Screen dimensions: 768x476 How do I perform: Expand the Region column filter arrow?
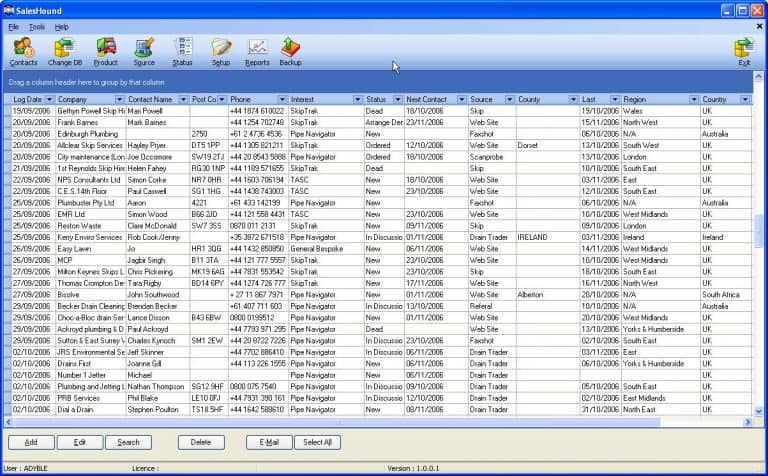[x=694, y=100]
